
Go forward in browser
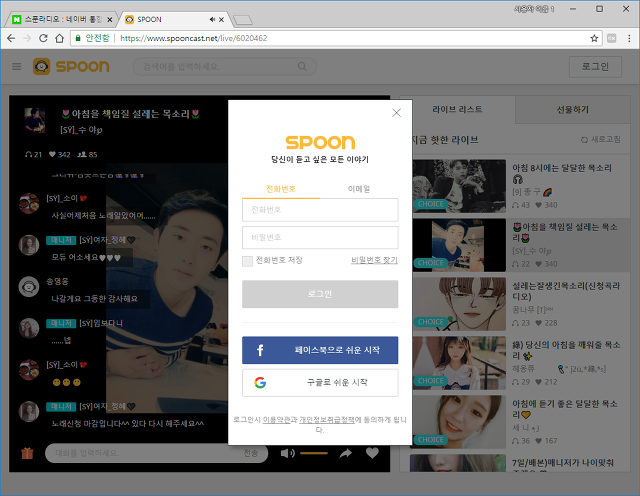click(x=27, y=38)
